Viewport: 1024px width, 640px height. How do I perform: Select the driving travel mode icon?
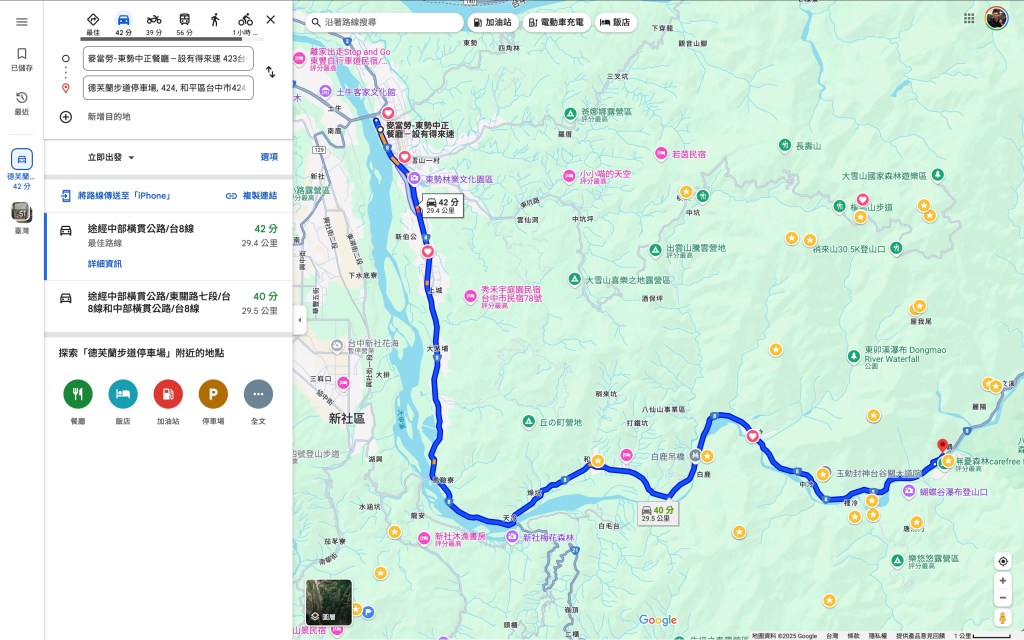[123, 19]
